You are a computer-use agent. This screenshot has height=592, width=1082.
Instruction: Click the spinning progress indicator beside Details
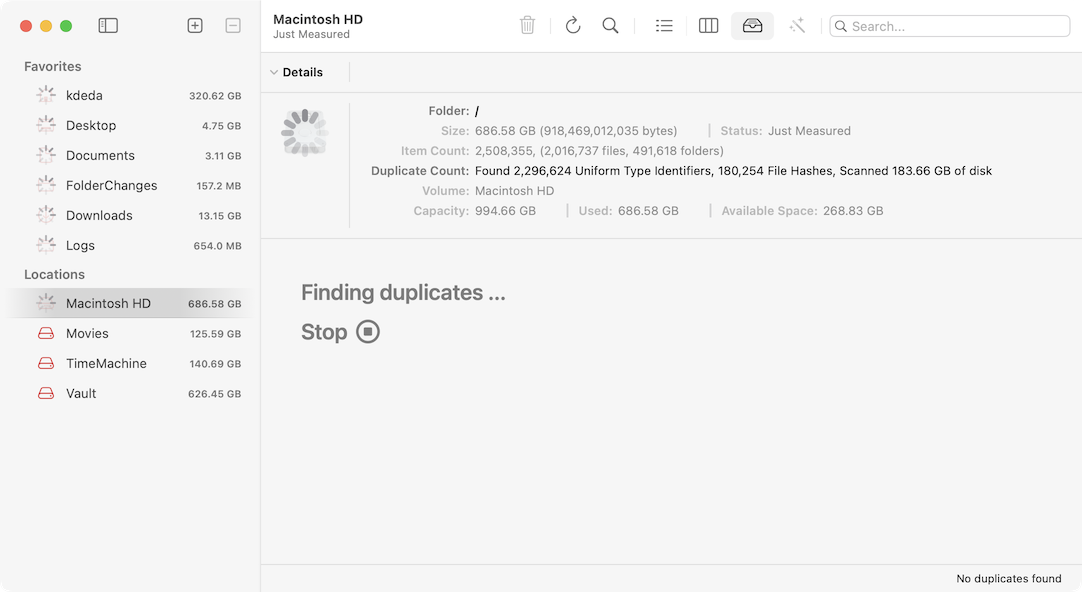tap(304, 131)
